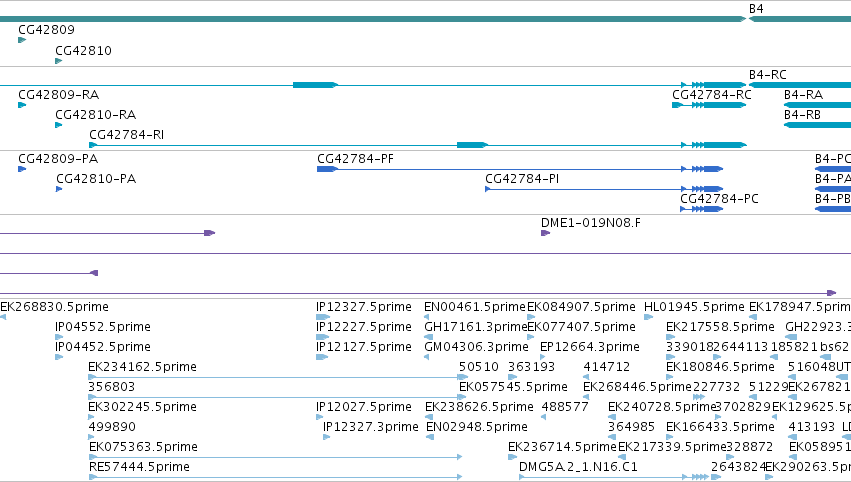Click the EK166433.5prime EST label
Image resolution: width=851 pixels, height=482 pixels.
tap(720, 428)
